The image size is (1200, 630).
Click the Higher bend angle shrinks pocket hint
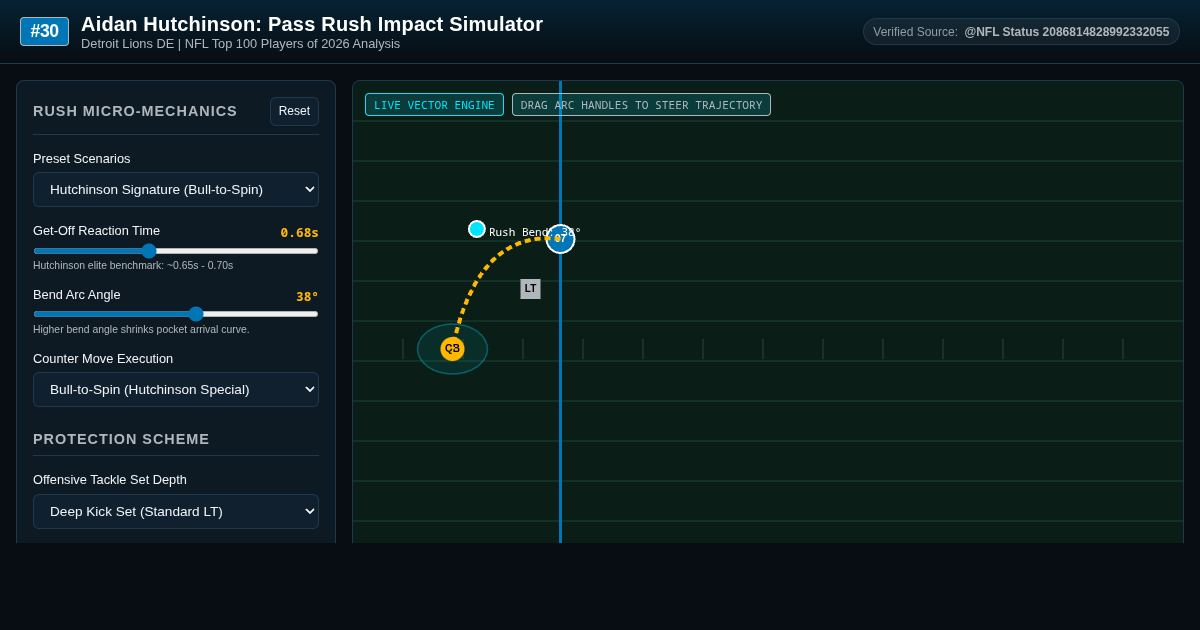[141, 329]
